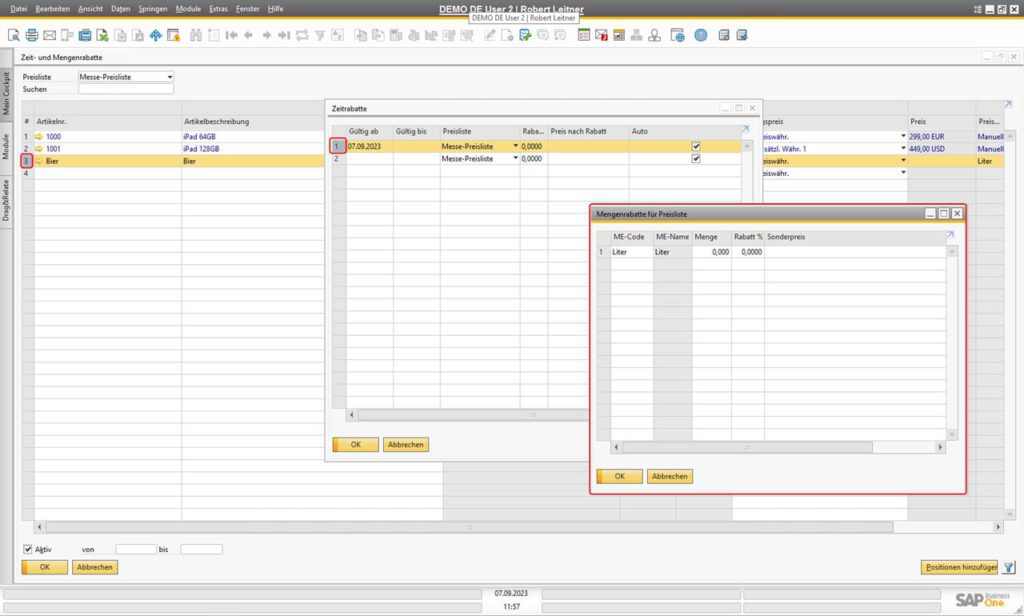Click OK in the Zeitrabatte window
Image resolution: width=1024 pixels, height=616 pixels.
[x=355, y=445]
